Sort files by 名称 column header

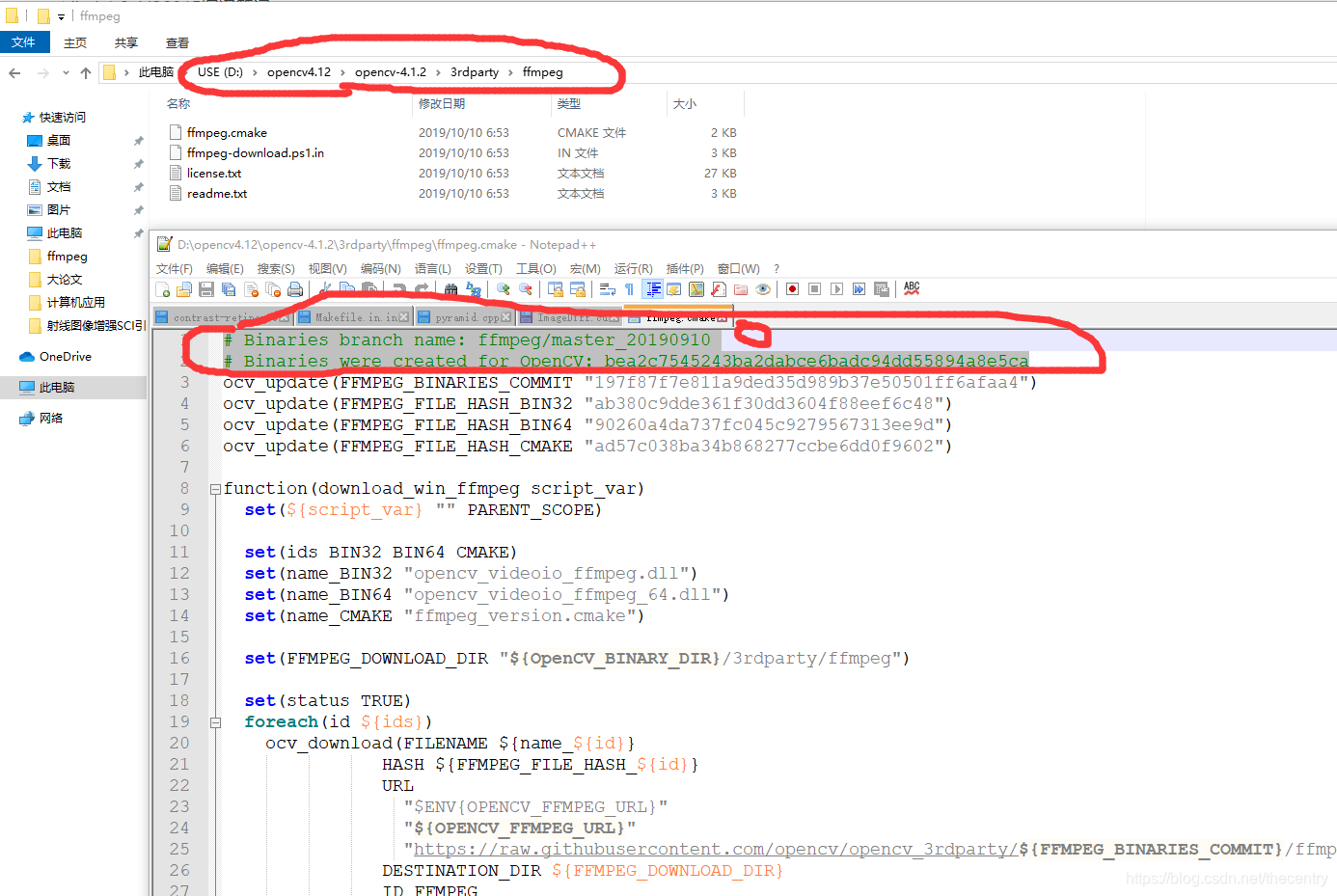[178, 104]
